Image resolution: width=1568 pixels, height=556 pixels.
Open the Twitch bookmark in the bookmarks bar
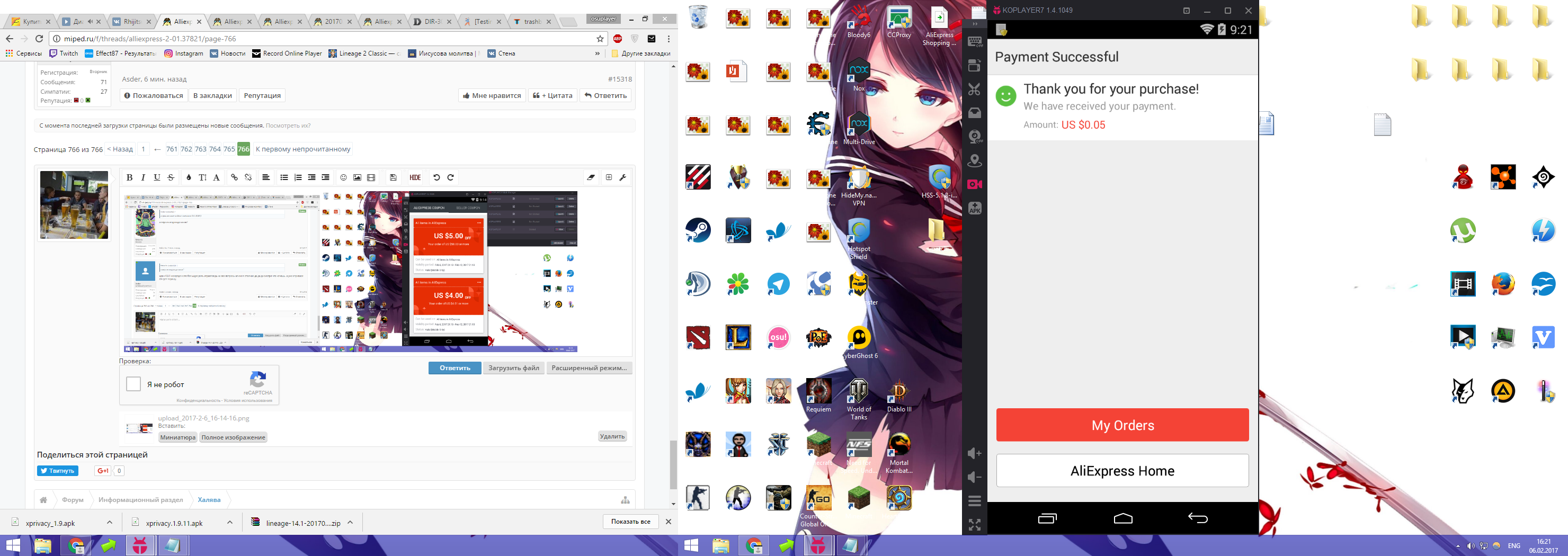tap(64, 53)
